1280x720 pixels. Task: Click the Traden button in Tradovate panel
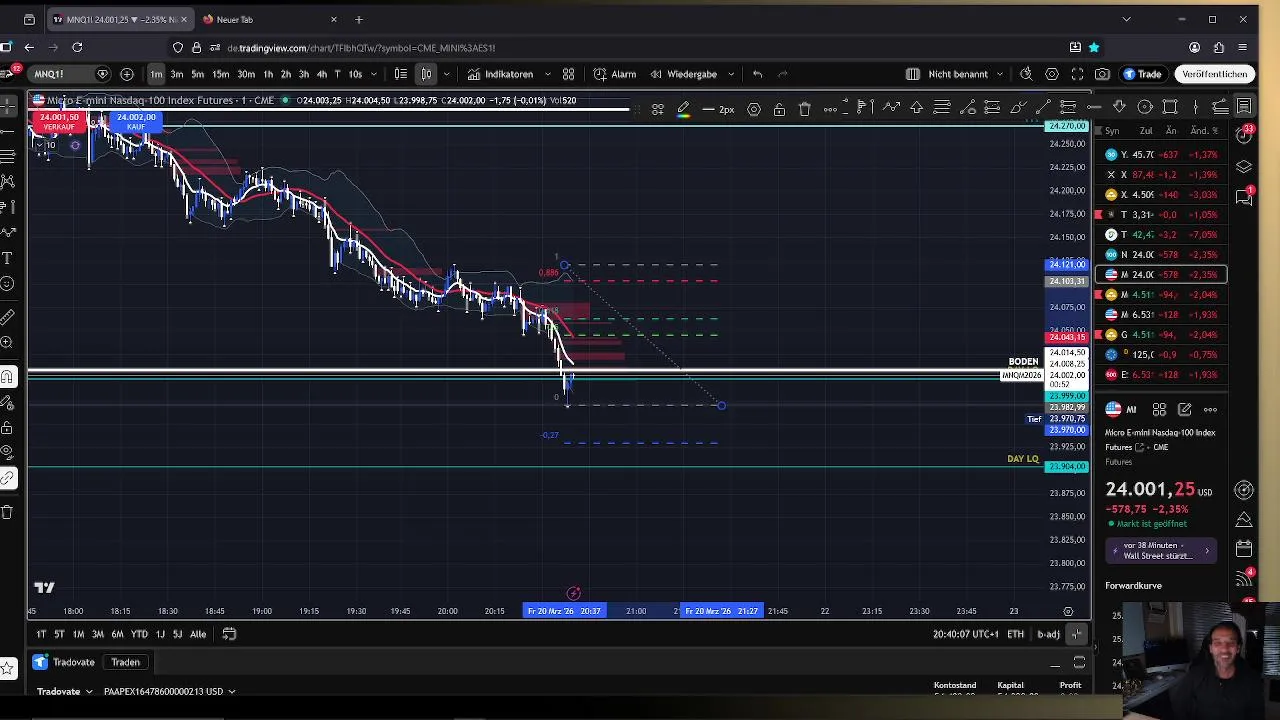pyautogui.click(x=126, y=662)
